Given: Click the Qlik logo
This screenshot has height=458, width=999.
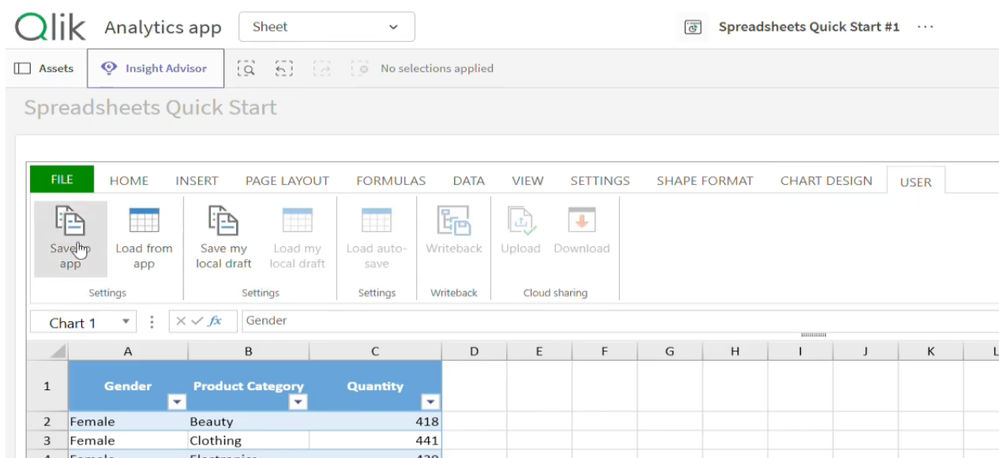Looking at the screenshot, I should (50, 27).
